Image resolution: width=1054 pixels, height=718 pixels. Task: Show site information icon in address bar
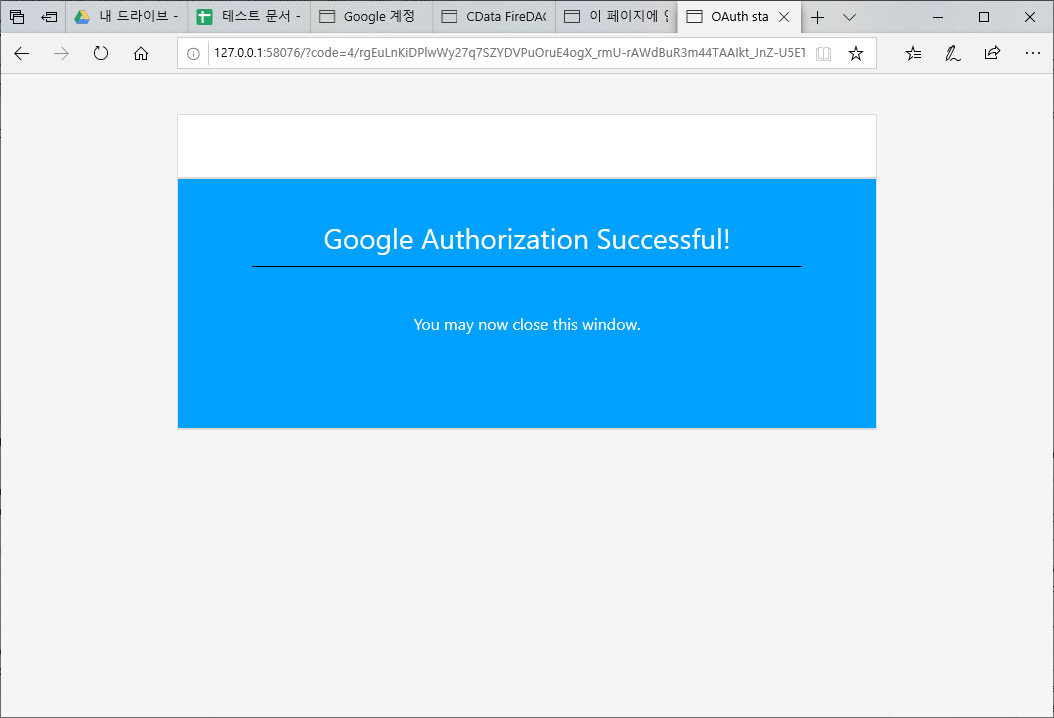click(193, 54)
